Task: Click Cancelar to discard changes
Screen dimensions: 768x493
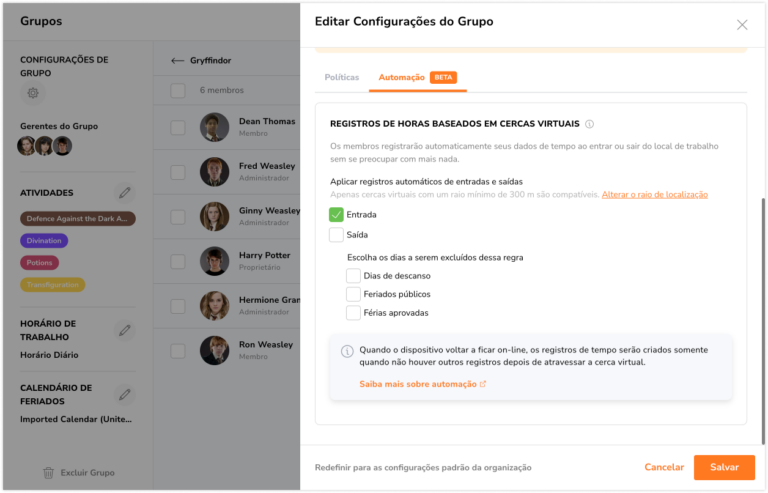Action: [x=664, y=467]
